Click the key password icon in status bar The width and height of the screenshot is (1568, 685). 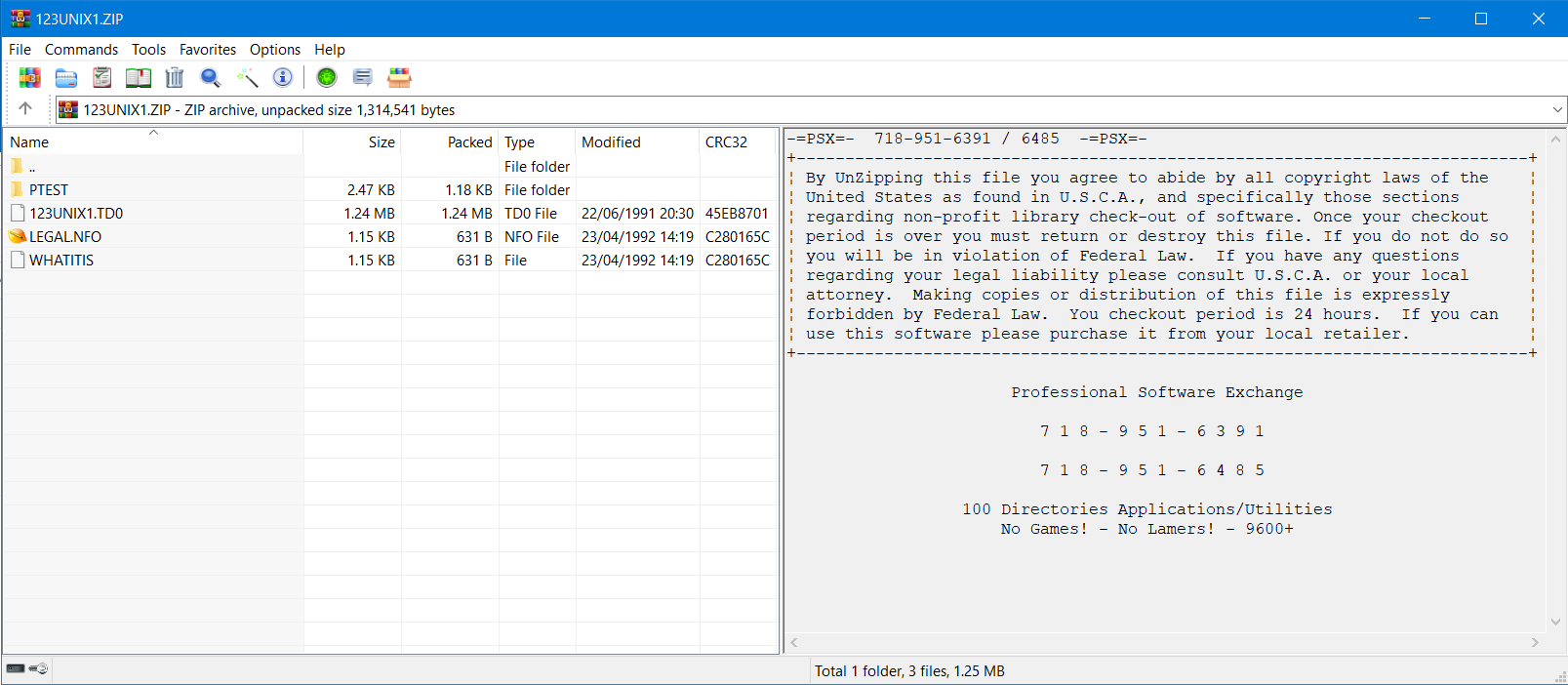point(38,668)
